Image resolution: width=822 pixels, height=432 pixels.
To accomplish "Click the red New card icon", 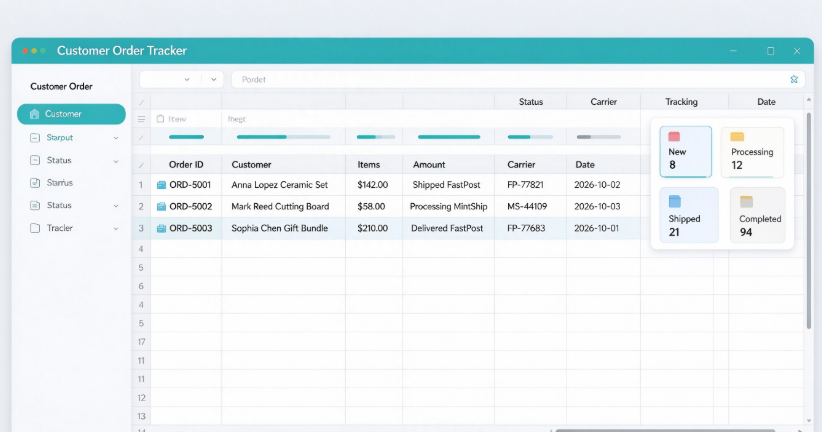I will tap(674, 137).
